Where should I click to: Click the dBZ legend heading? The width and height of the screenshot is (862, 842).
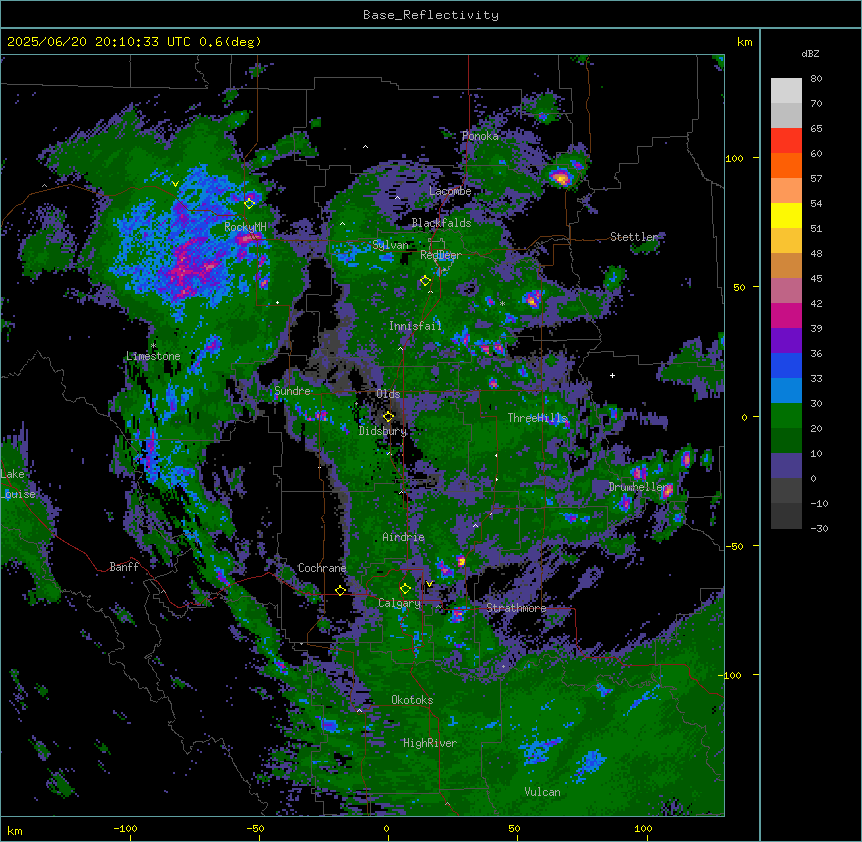[x=810, y=53]
